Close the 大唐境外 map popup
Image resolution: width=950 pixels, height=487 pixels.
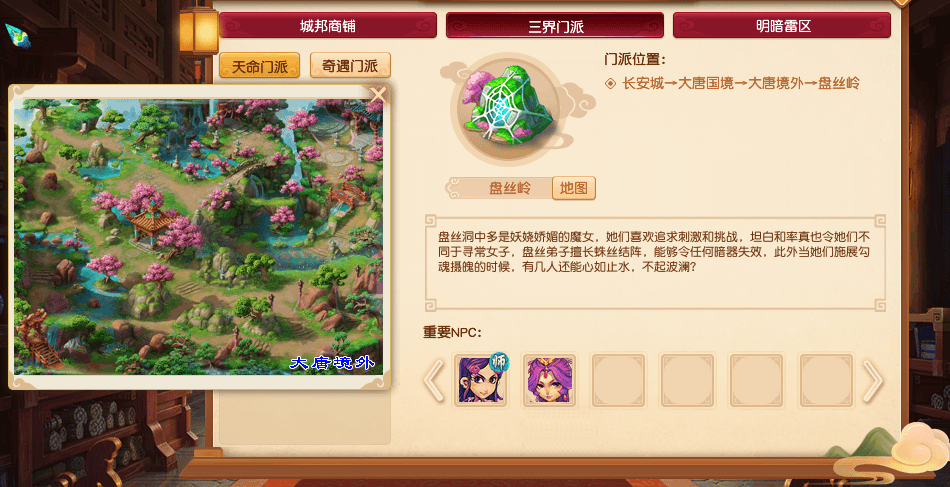coord(379,95)
